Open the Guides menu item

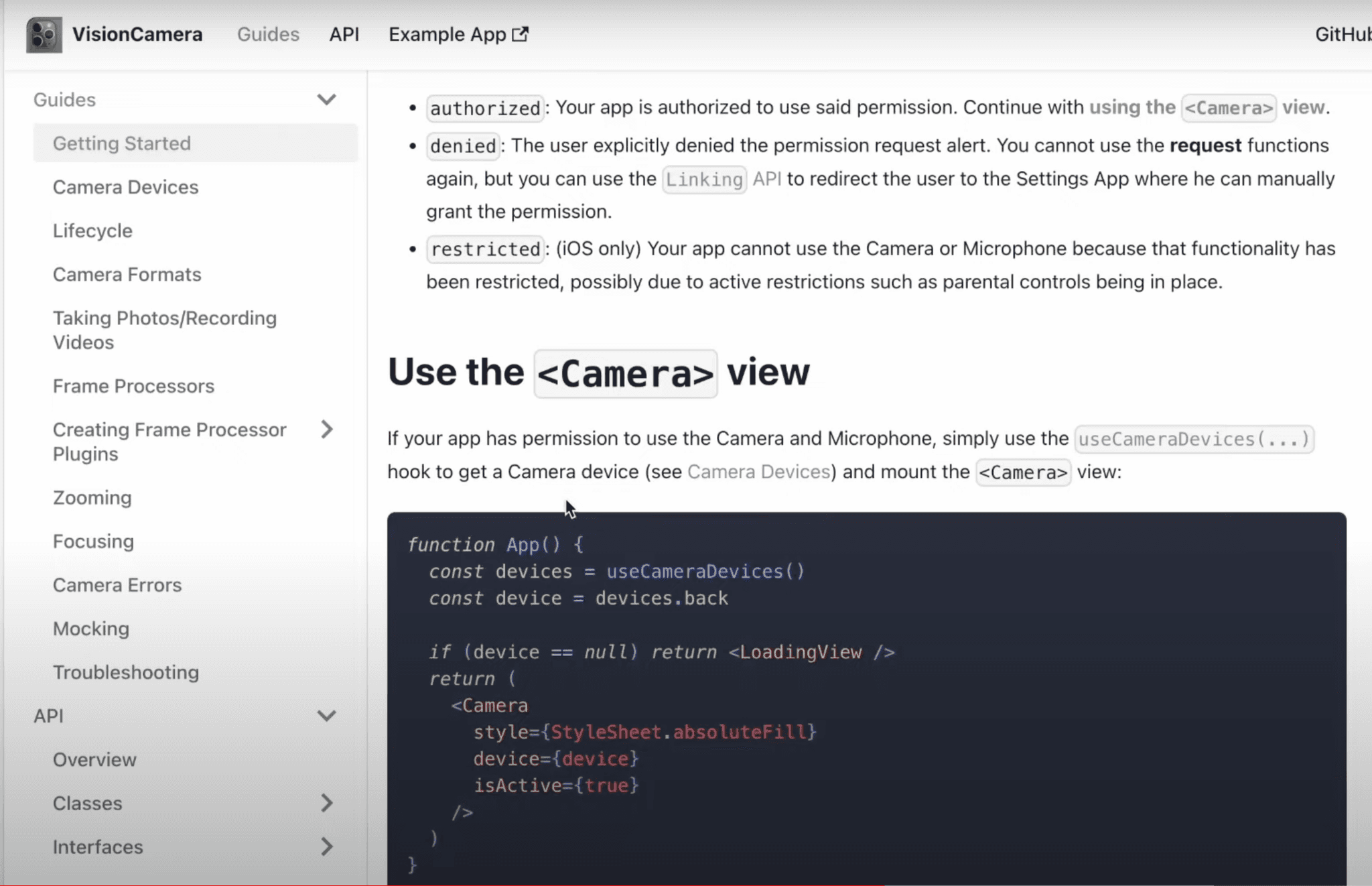point(267,34)
